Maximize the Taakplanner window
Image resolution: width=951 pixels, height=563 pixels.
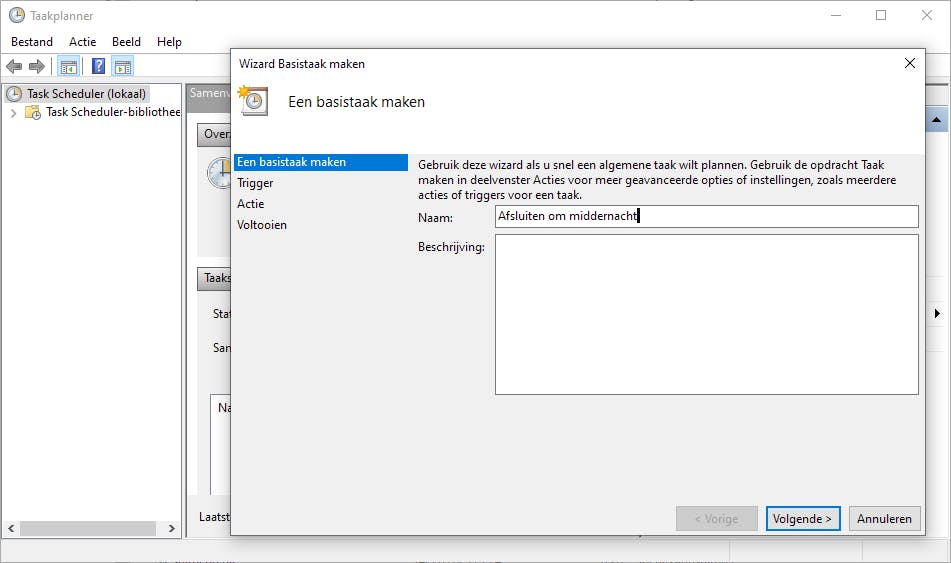[x=881, y=15]
